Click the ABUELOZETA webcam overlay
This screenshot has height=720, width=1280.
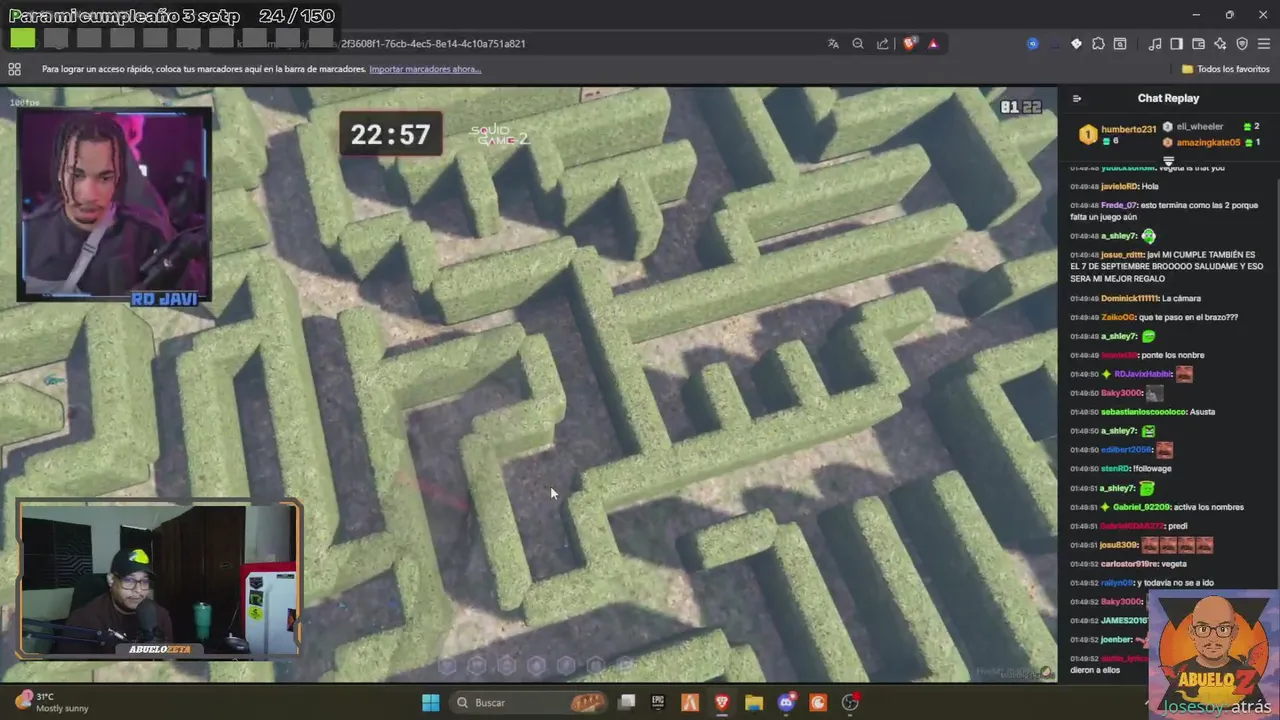[x=158, y=580]
